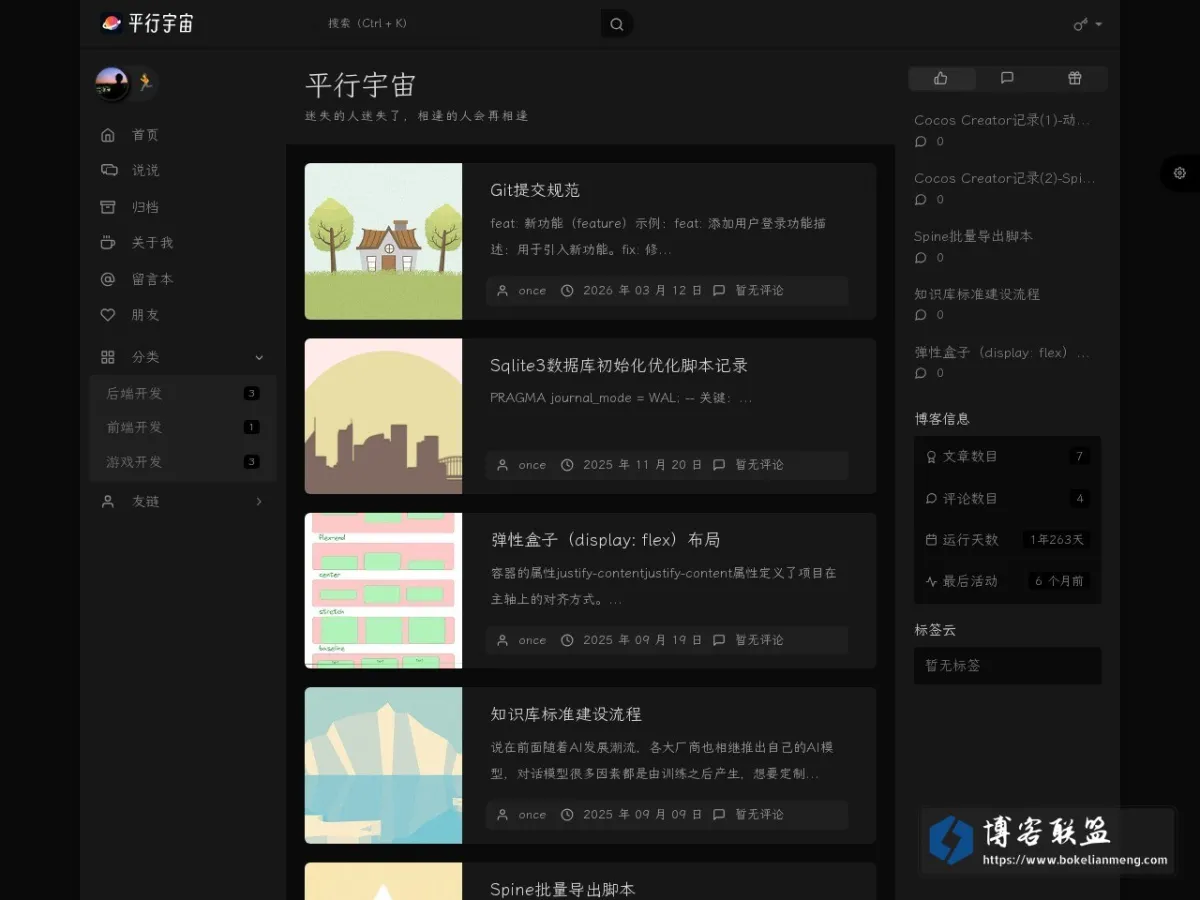
Task: Open 弹性盒子 (display: flex) 布局 article
Action: tap(605, 540)
